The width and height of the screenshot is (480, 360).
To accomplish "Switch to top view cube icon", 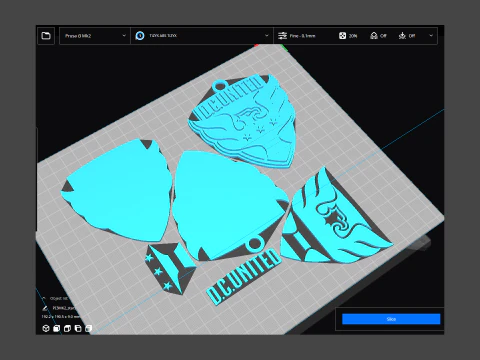I will coord(67,329).
